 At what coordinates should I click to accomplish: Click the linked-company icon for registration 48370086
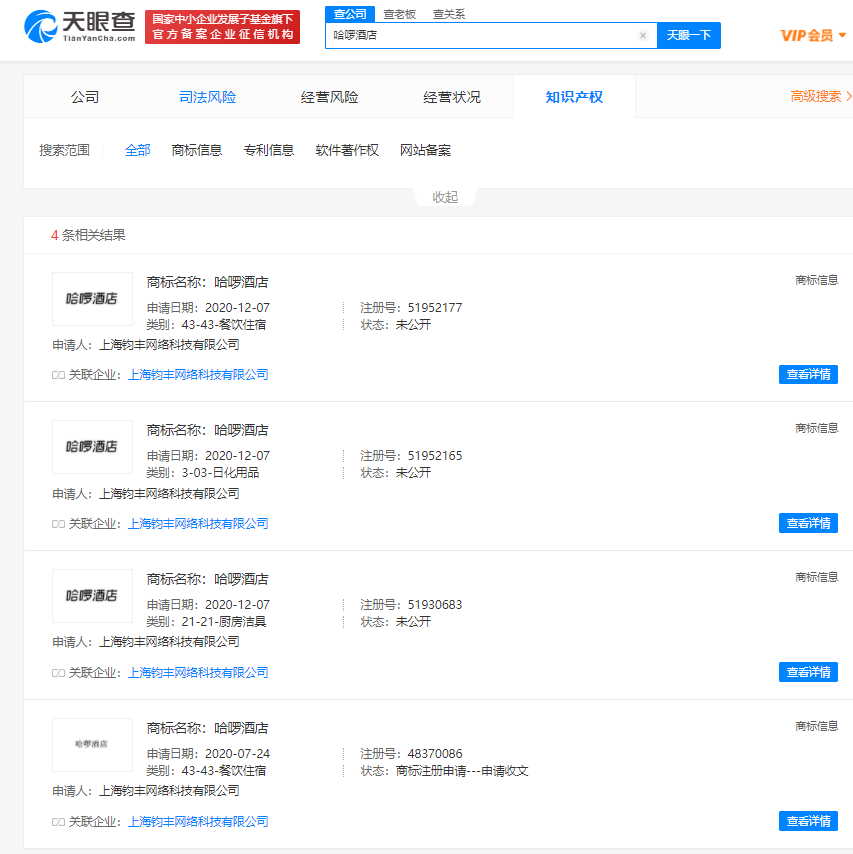pos(58,822)
